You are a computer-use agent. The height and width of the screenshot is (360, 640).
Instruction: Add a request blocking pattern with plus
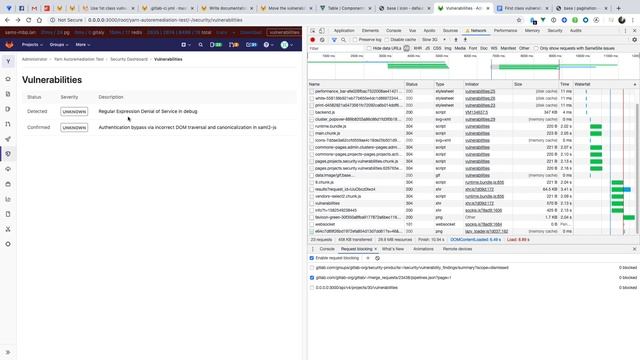[368, 258]
